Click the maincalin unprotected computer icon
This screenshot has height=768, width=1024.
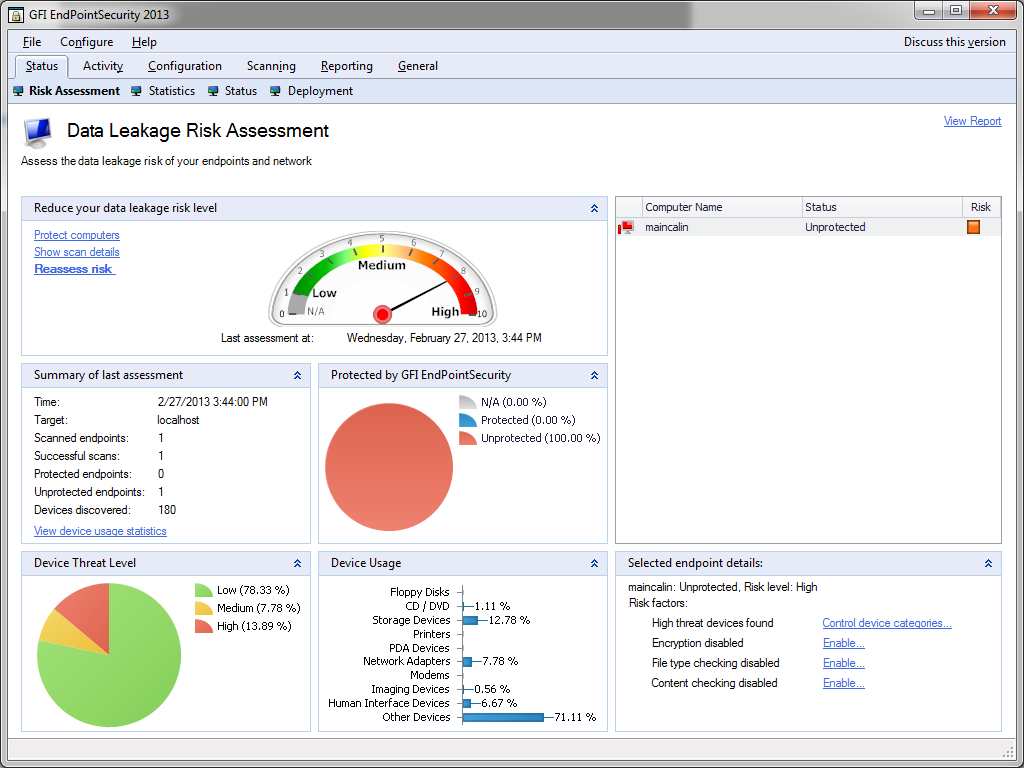coord(626,227)
